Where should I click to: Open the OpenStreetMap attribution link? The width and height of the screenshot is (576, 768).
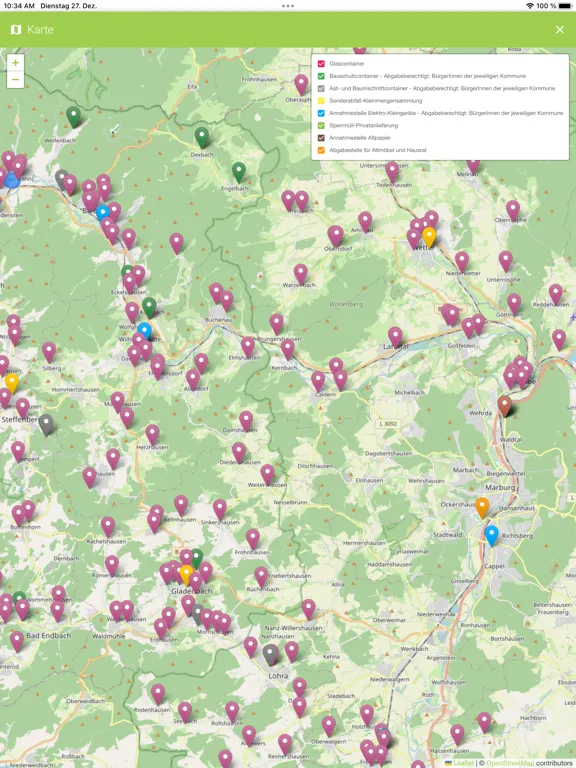[509, 763]
